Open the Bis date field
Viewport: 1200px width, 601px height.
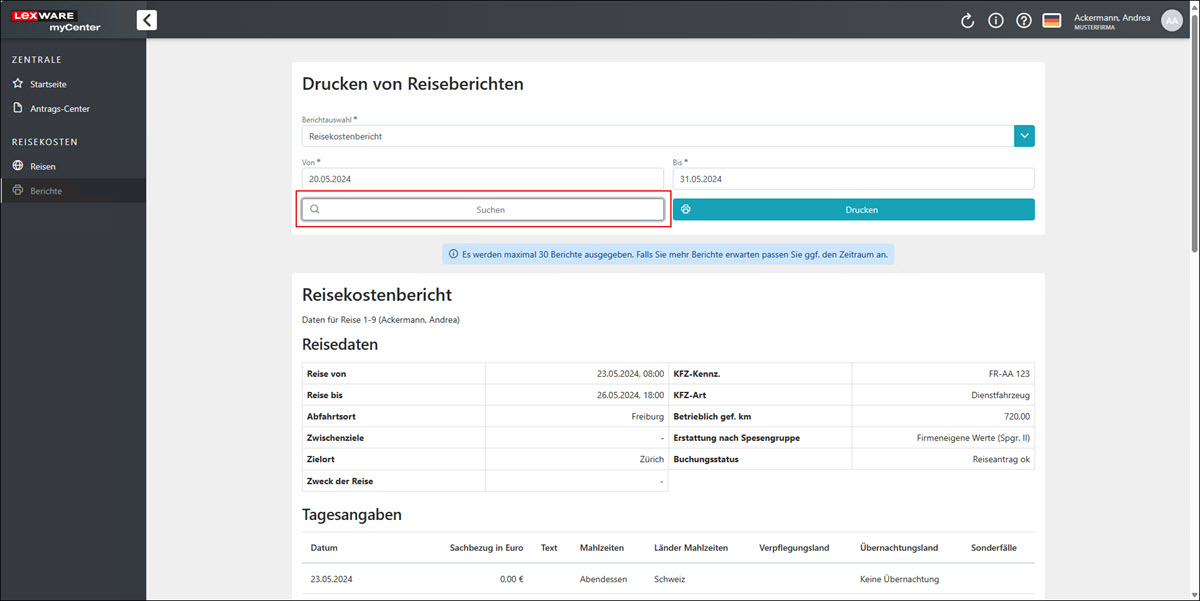[850, 178]
